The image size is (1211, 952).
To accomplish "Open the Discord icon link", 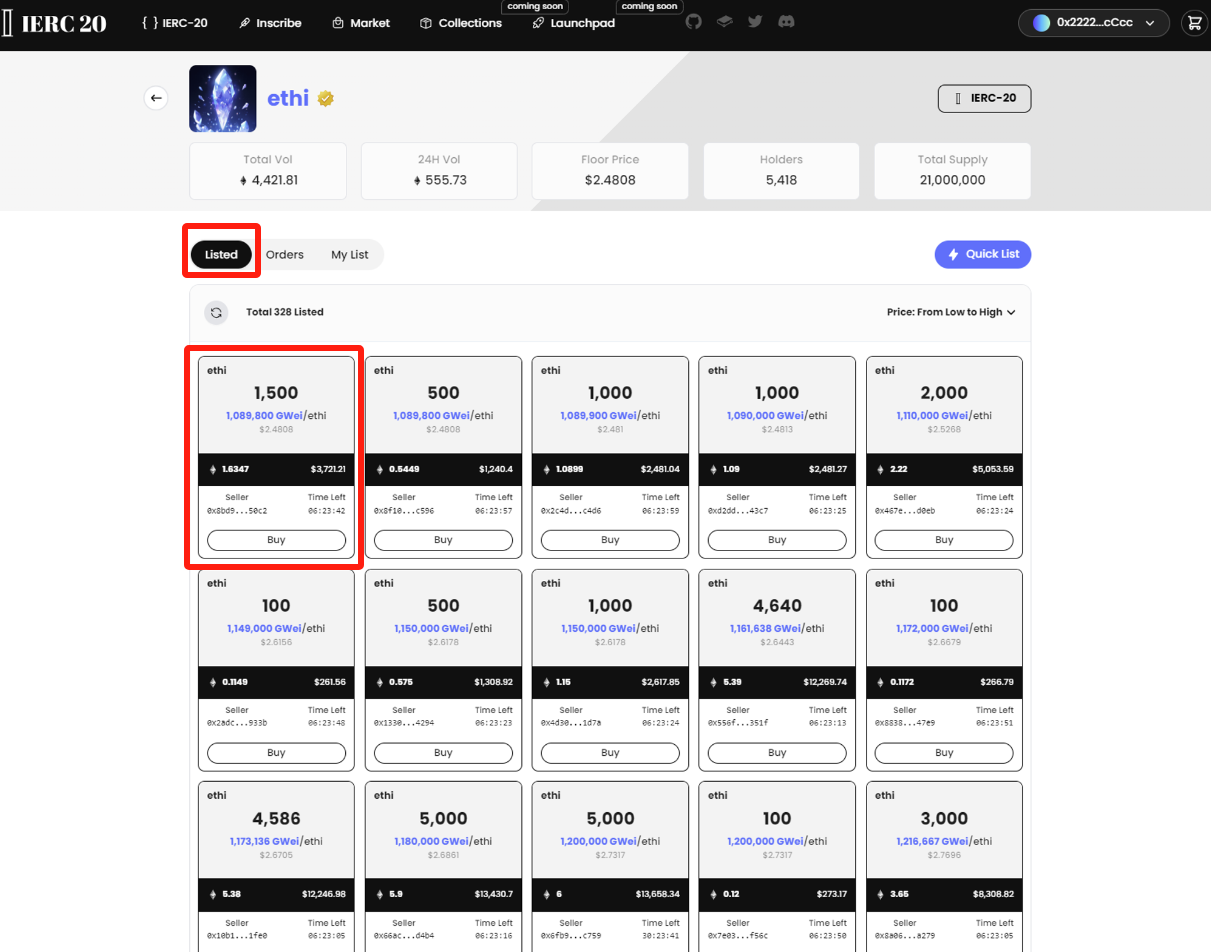I will (786, 22).
